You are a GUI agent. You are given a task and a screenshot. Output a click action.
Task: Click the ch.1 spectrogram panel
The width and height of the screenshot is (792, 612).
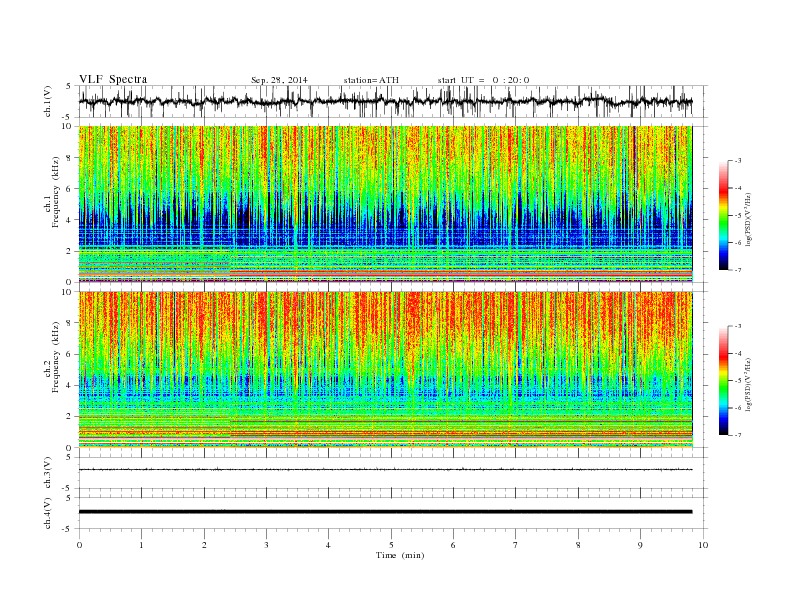point(385,204)
